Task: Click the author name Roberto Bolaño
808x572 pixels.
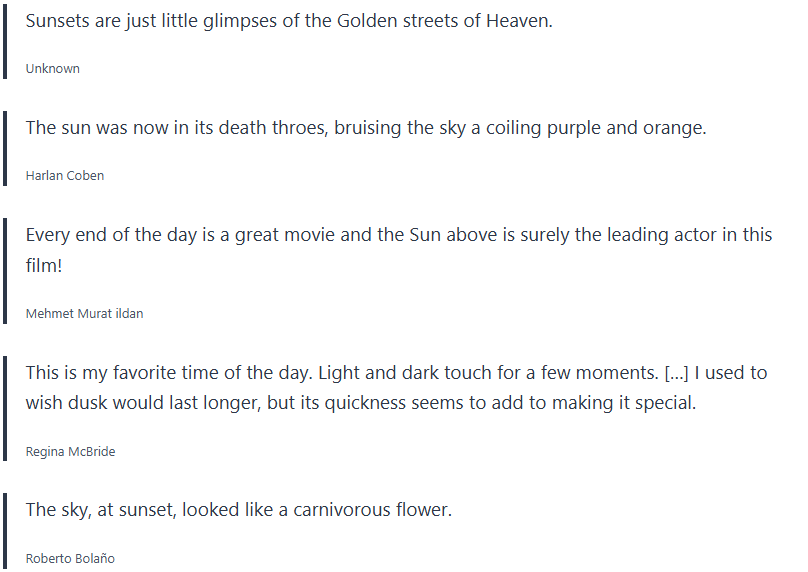Action: (x=70, y=559)
